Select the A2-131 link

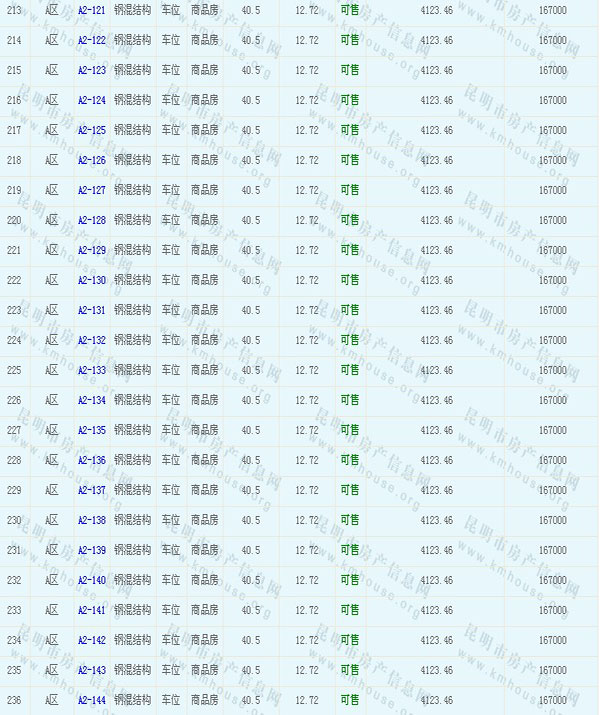[91, 310]
